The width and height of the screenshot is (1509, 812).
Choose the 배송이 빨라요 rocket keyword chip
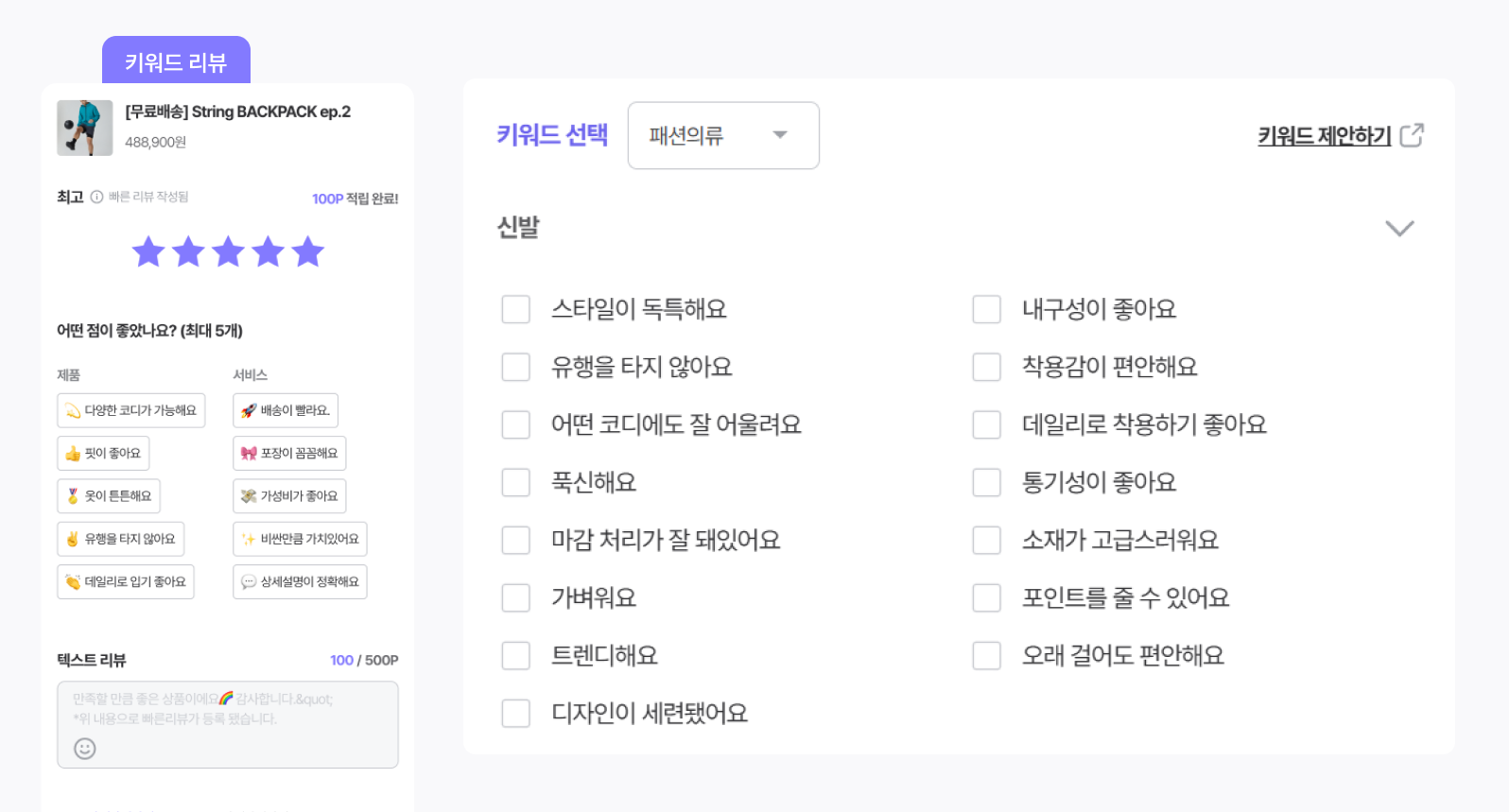286,410
